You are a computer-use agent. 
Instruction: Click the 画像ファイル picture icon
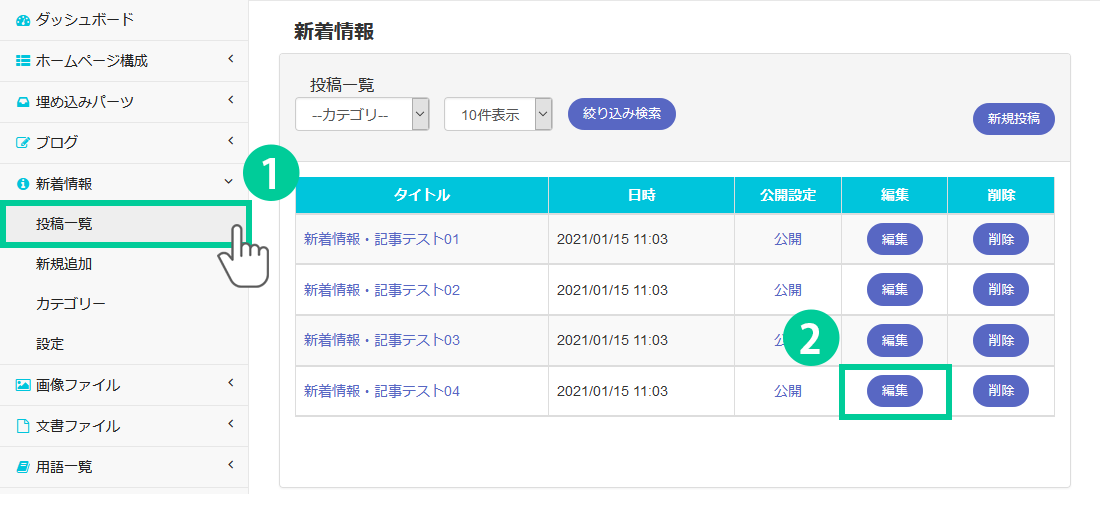23,385
